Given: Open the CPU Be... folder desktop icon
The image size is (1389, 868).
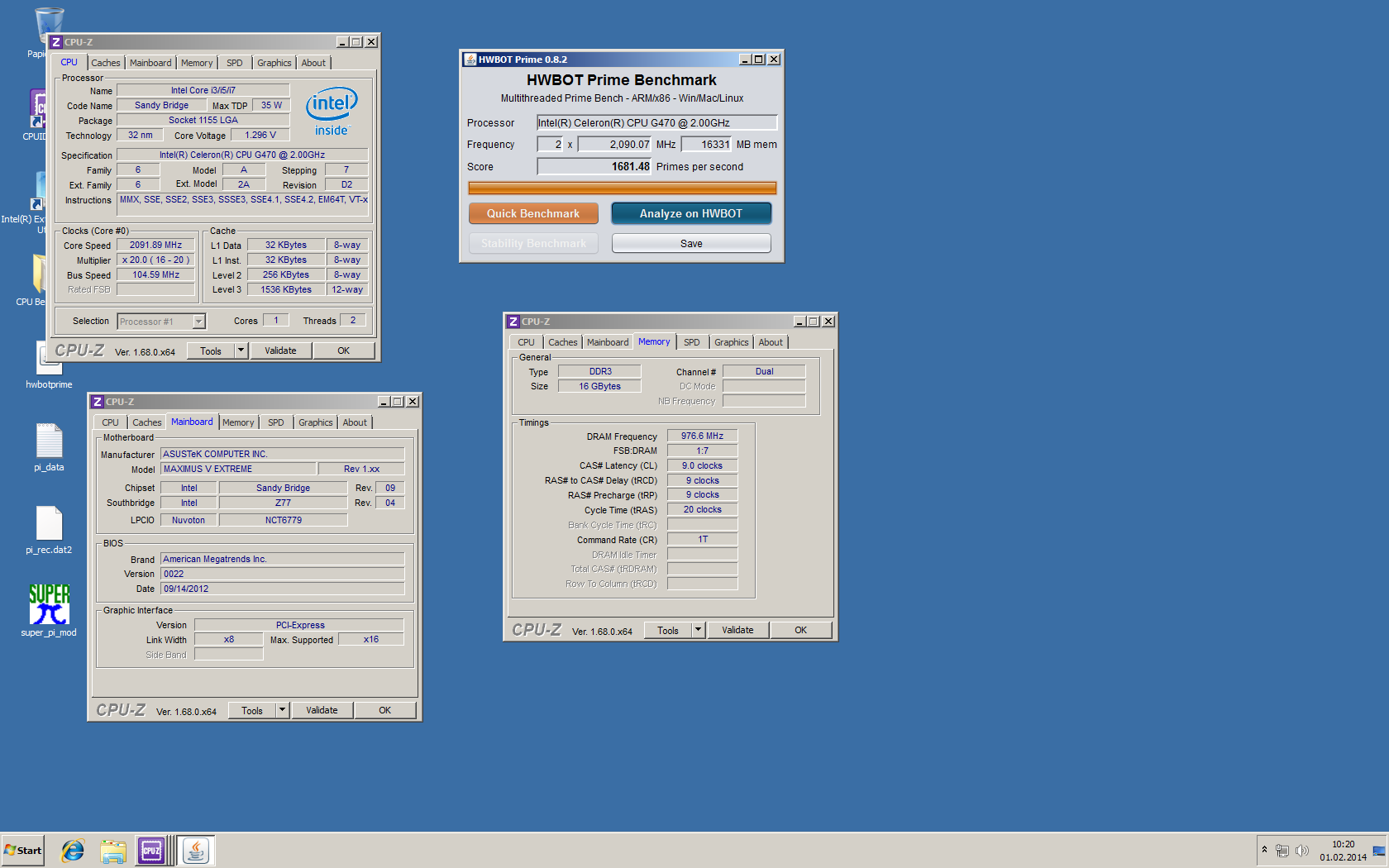Looking at the screenshot, I should (38, 274).
